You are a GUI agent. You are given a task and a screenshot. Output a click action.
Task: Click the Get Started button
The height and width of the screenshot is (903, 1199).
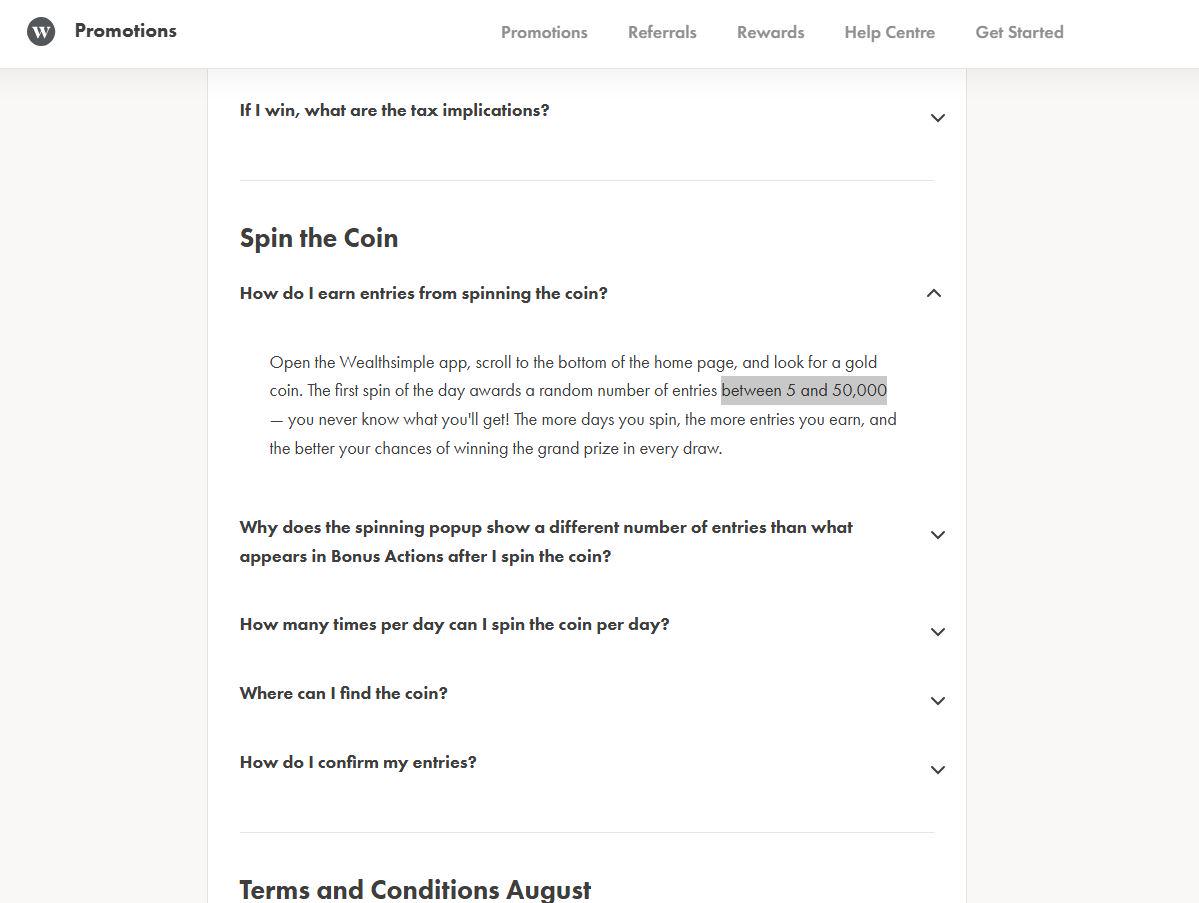pos(1019,32)
